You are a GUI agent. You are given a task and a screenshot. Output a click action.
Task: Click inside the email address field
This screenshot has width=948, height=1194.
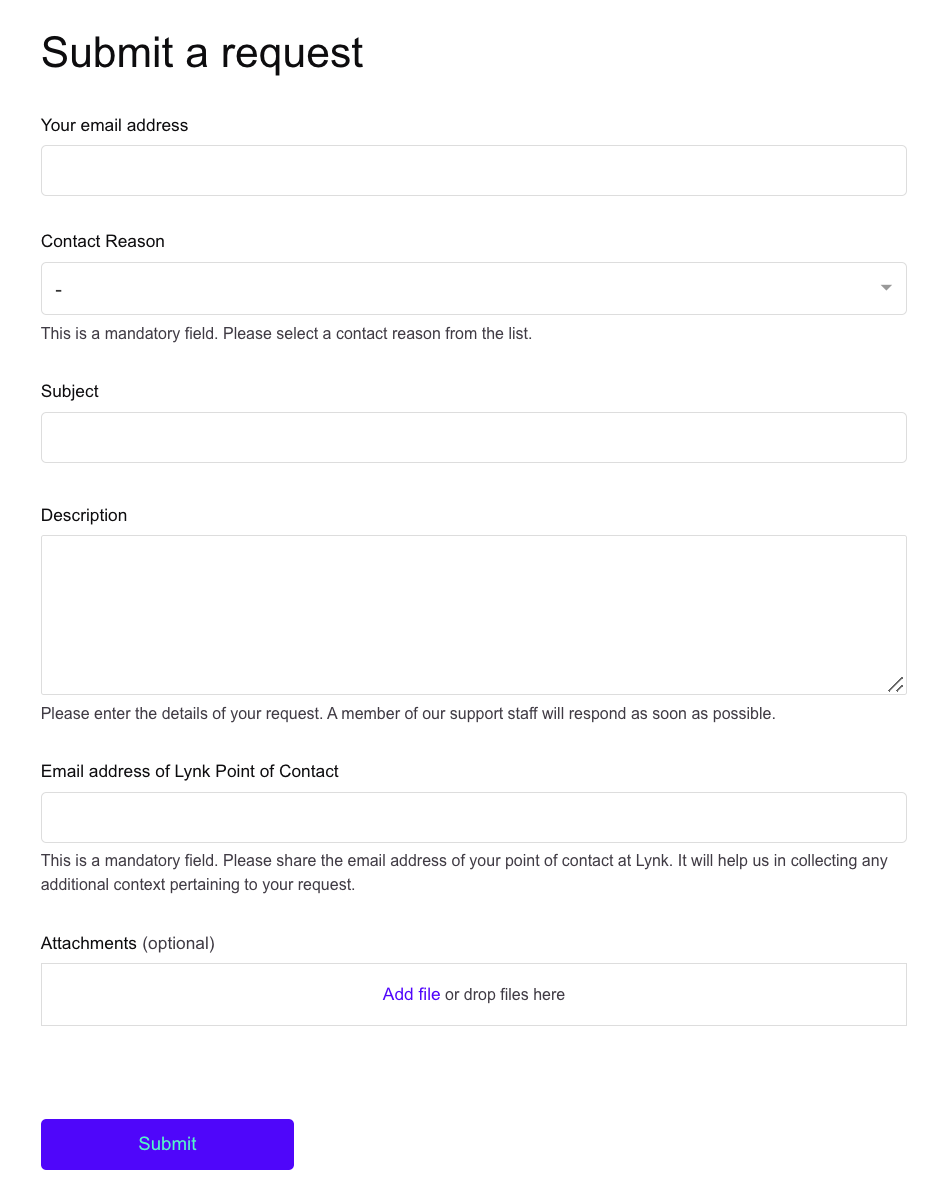[x=474, y=170]
